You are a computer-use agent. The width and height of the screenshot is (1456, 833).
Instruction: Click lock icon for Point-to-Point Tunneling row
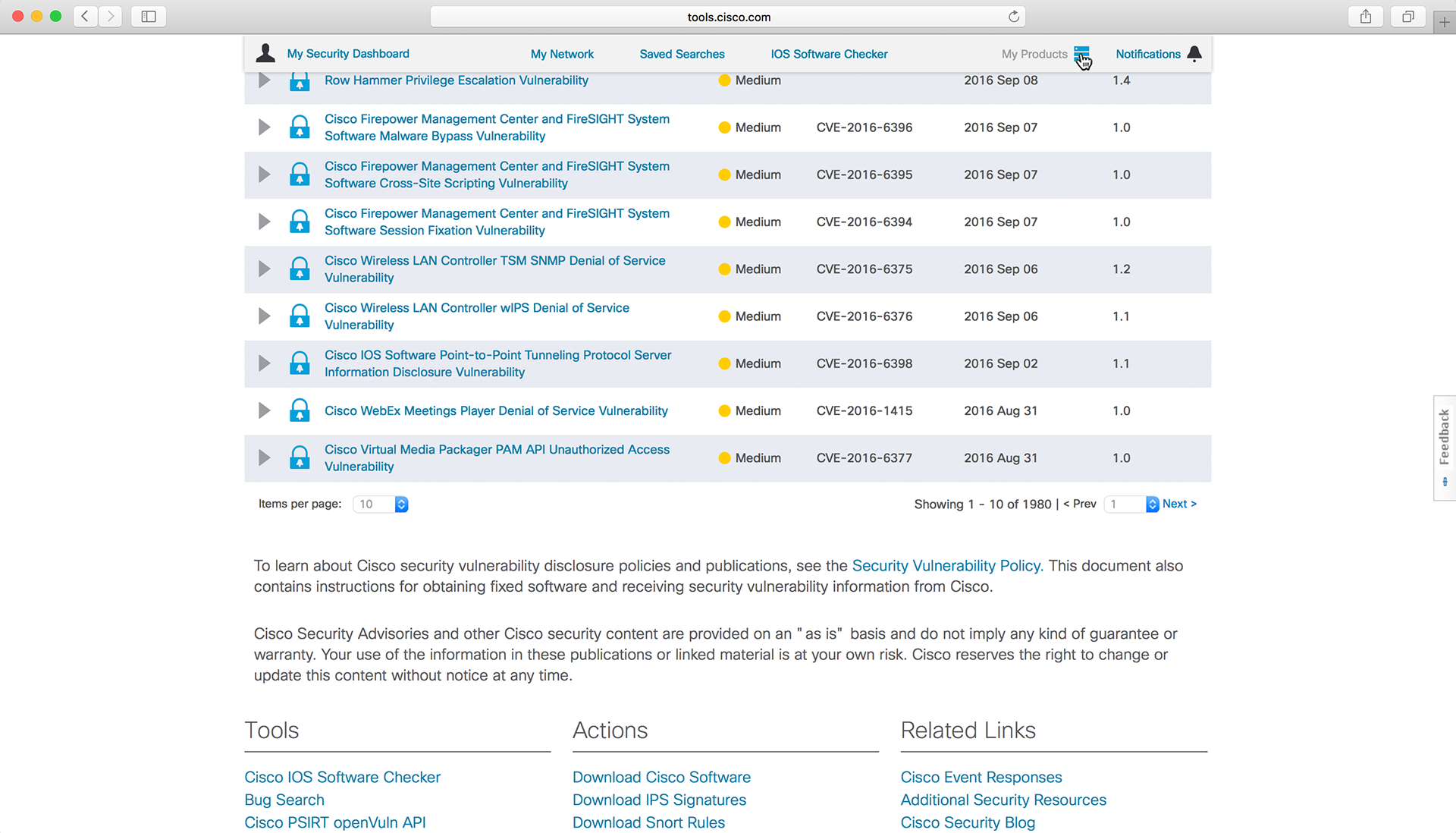pos(300,363)
